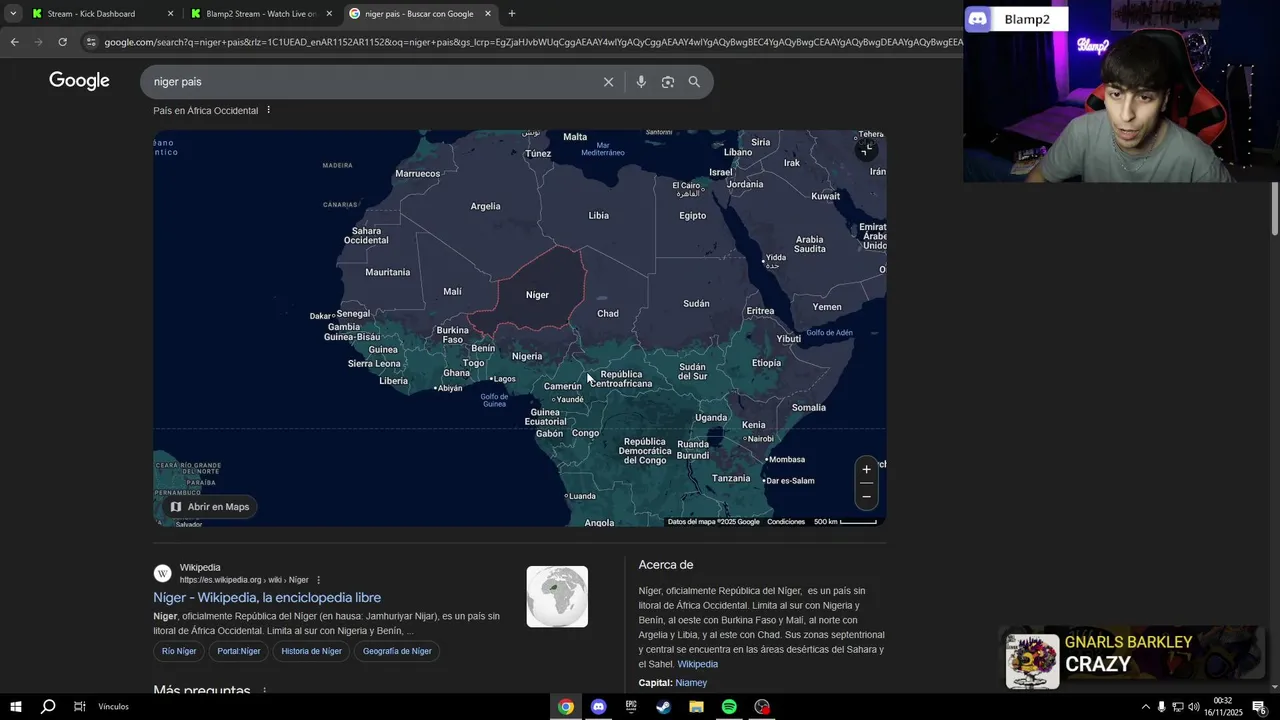Click the Egipto label on the map

(692, 216)
